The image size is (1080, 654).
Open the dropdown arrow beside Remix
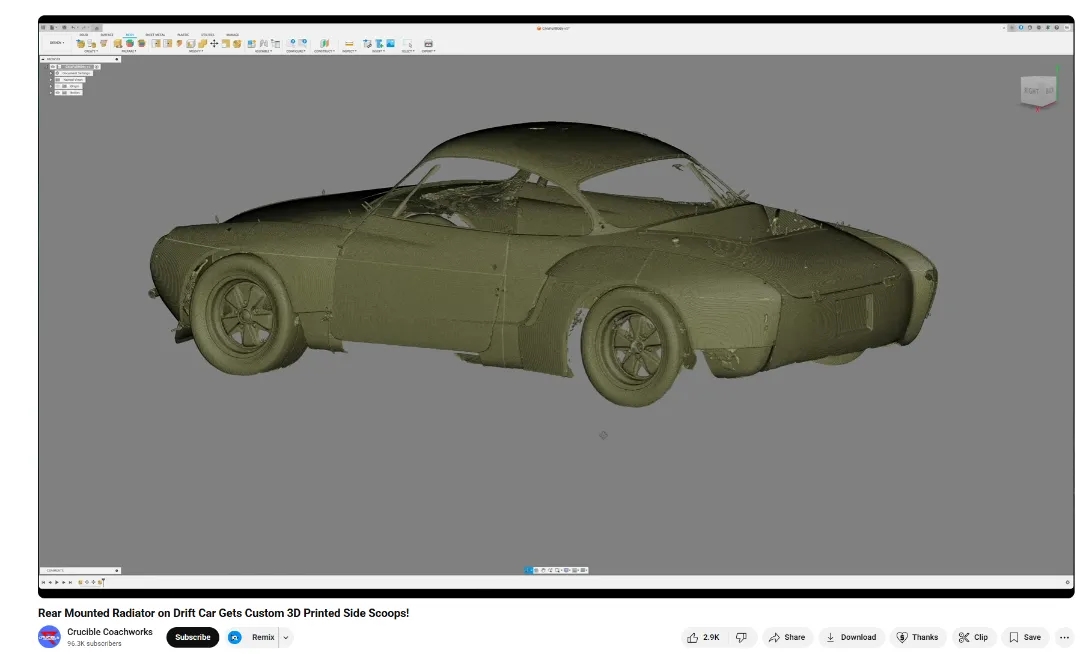coord(286,637)
